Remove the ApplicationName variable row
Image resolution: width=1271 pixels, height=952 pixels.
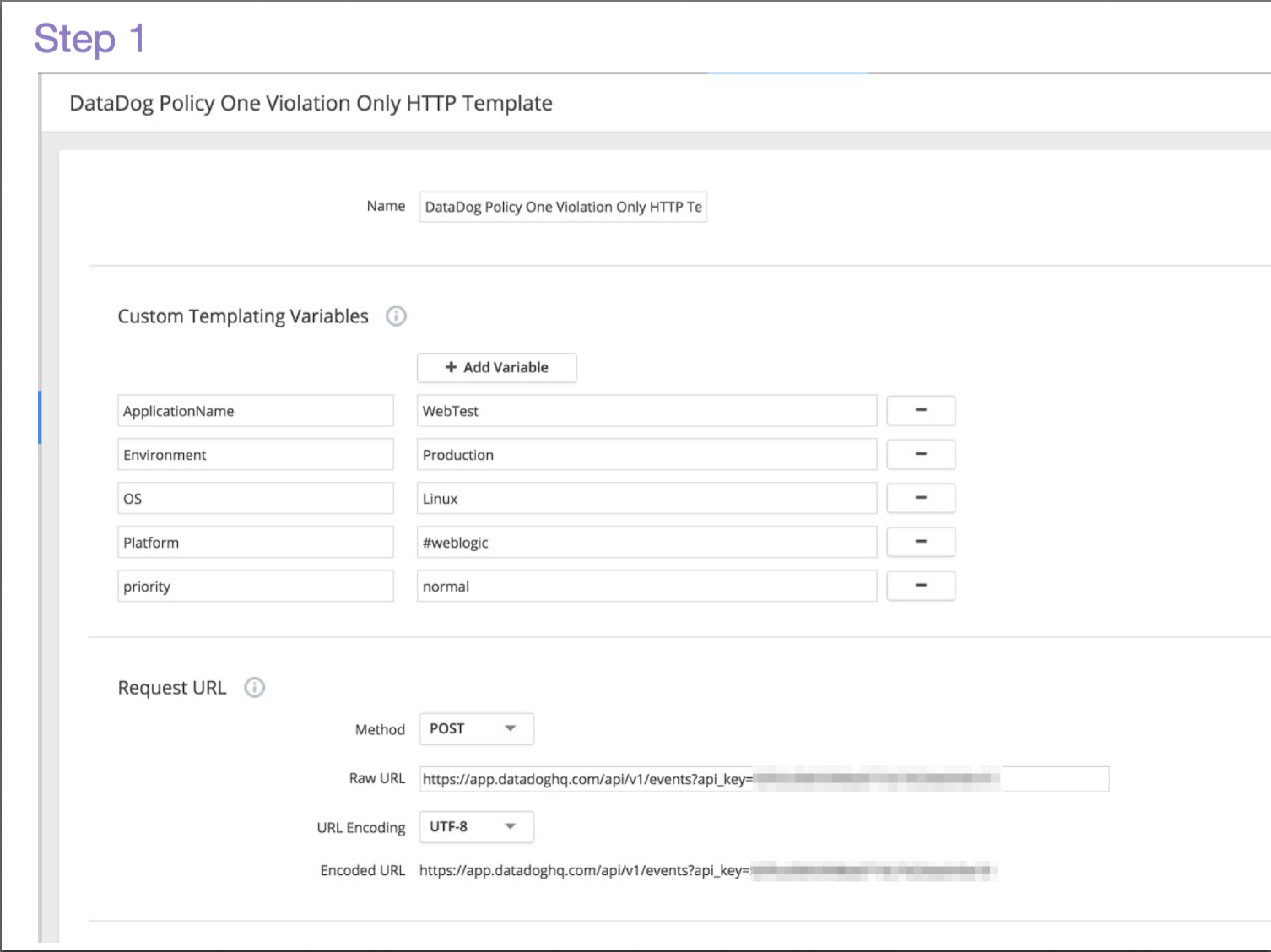(920, 411)
